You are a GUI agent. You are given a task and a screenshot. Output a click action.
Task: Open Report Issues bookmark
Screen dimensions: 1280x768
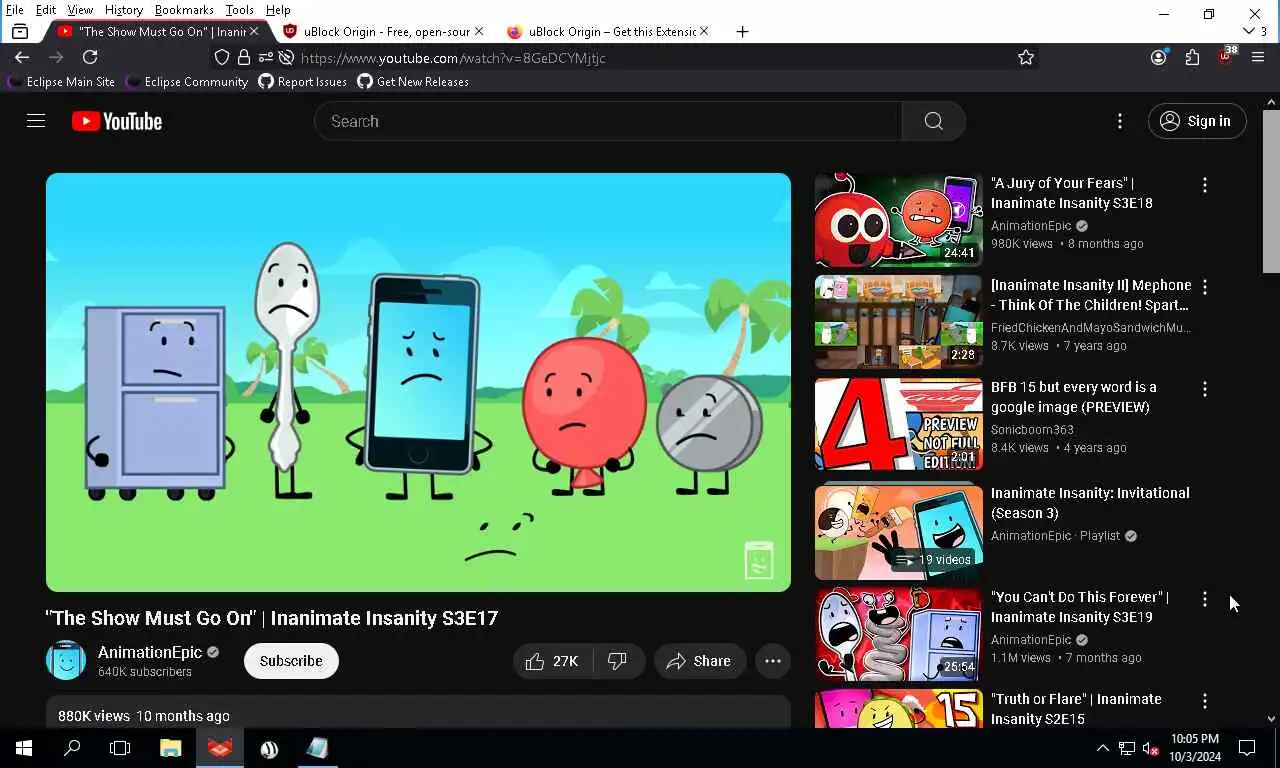(303, 82)
